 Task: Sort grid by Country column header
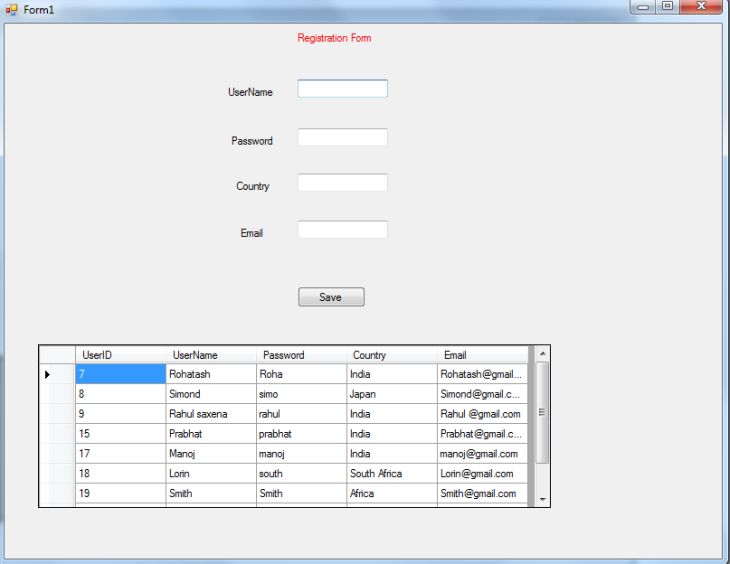point(392,355)
